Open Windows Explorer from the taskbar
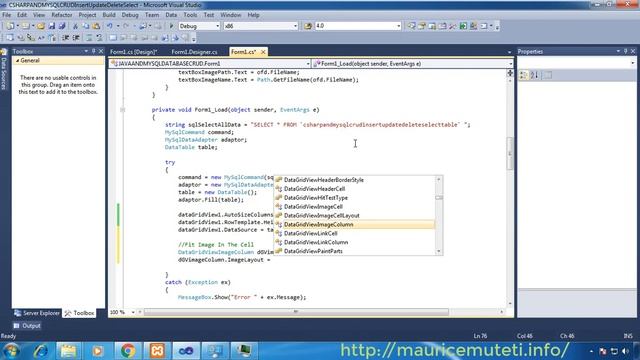 (69, 351)
